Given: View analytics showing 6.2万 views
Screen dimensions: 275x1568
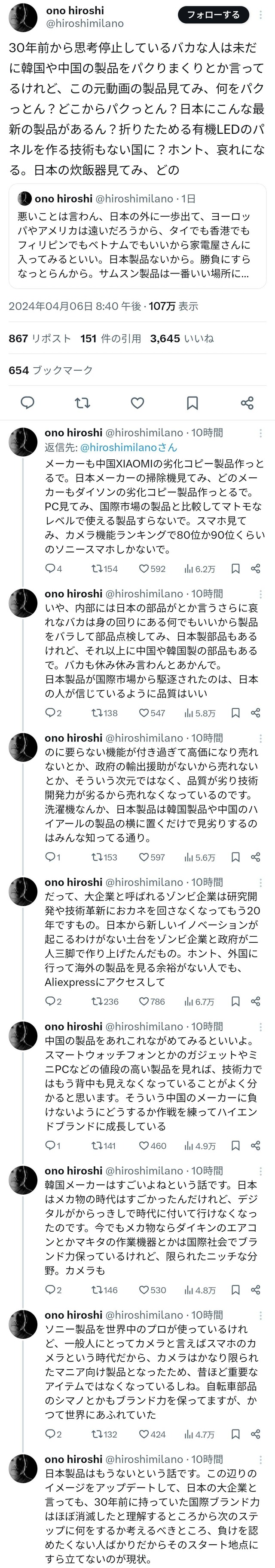Looking at the screenshot, I should (x=200, y=569).
